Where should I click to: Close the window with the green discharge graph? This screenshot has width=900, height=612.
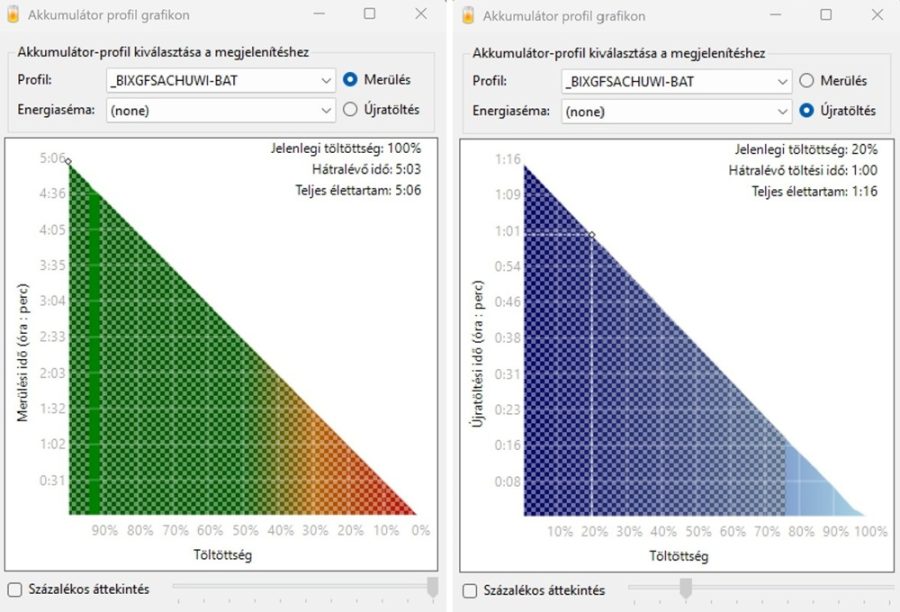pyautogui.click(x=420, y=15)
